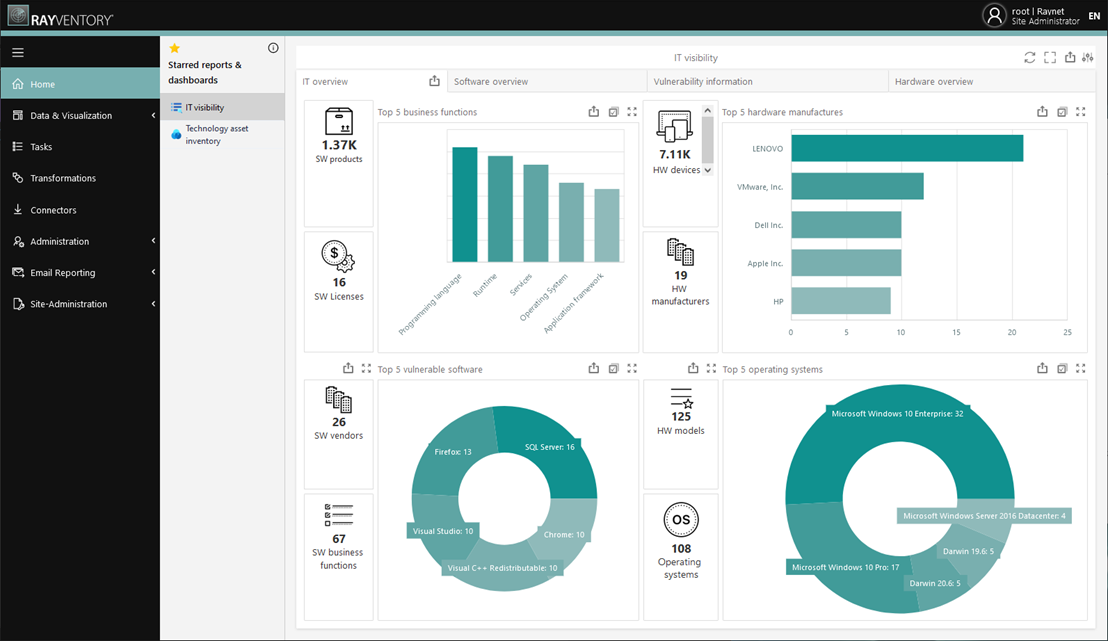Viewport: 1108px width, 641px height.
Task: Click the 1.37K SW products tile
Action: point(338,163)
